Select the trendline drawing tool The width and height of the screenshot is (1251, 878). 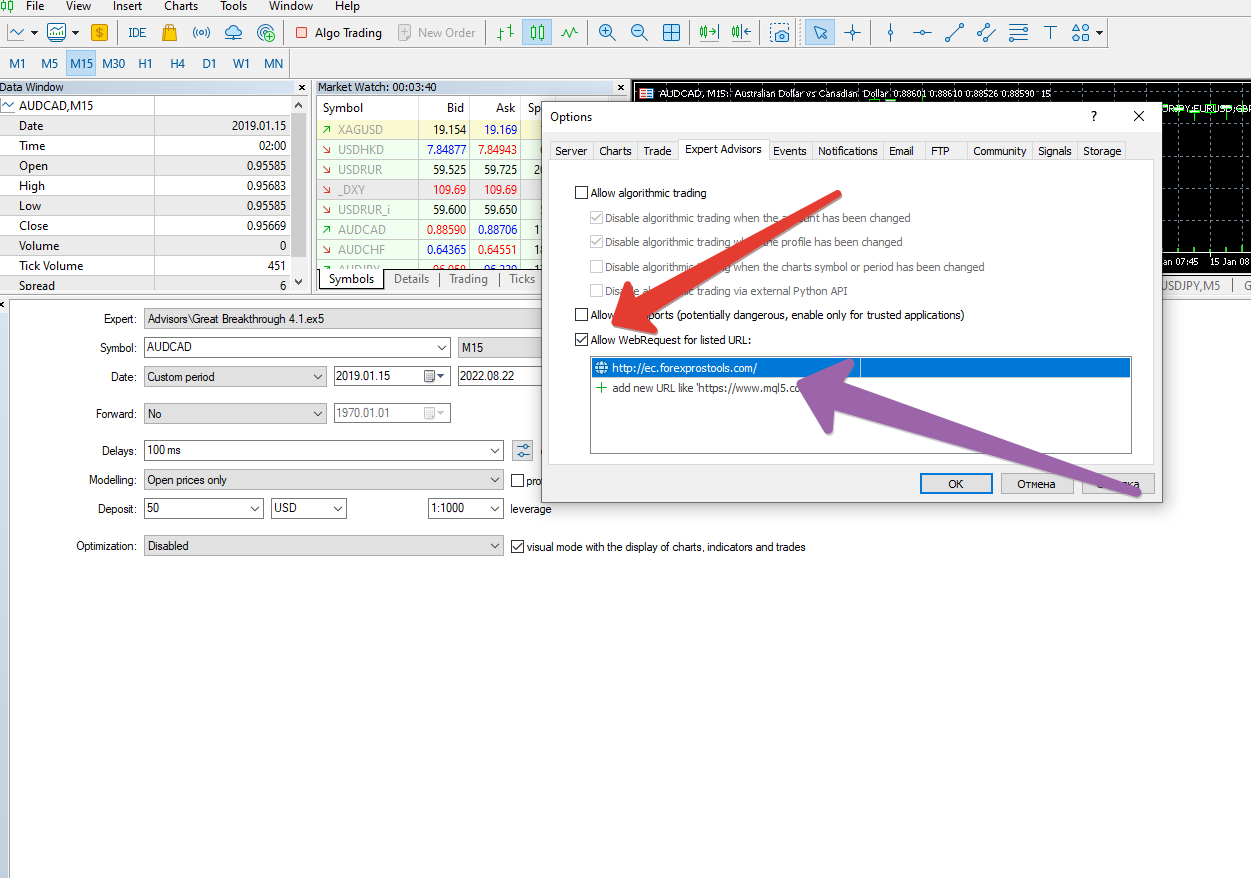[954, 32]
